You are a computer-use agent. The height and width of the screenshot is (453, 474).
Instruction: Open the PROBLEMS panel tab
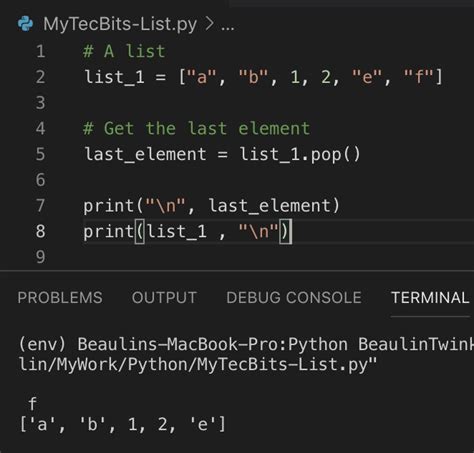click(60, 298)
